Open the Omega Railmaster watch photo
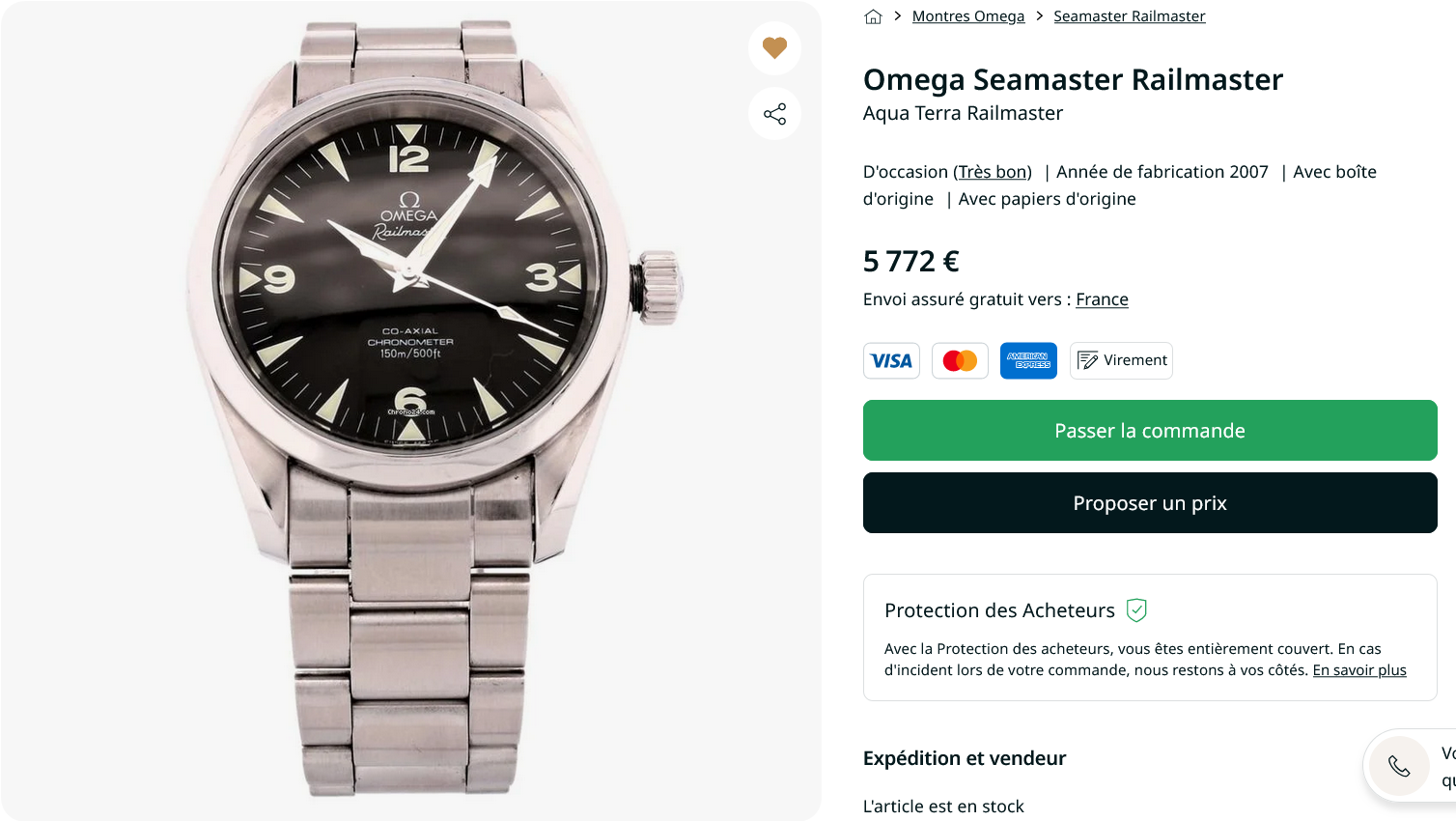 (410, 410)
